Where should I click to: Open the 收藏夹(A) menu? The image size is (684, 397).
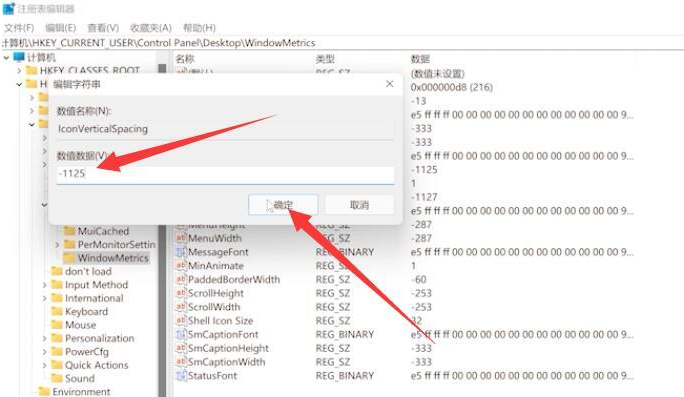coord(151,28)
